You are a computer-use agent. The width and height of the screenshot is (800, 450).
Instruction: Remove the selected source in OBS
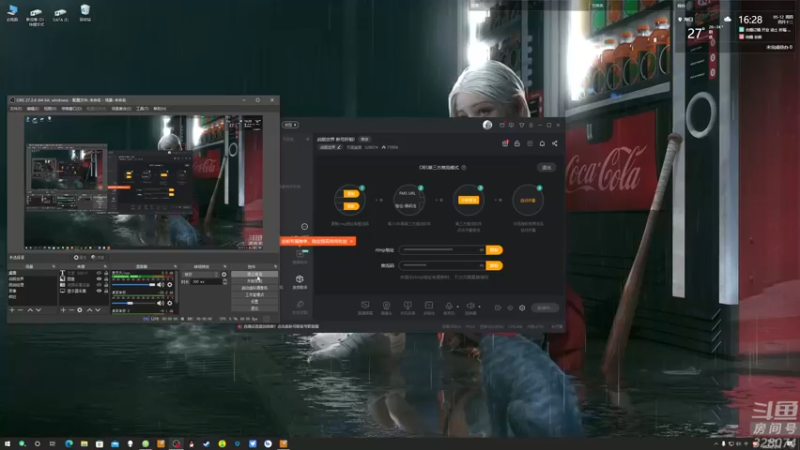point(71,310)
